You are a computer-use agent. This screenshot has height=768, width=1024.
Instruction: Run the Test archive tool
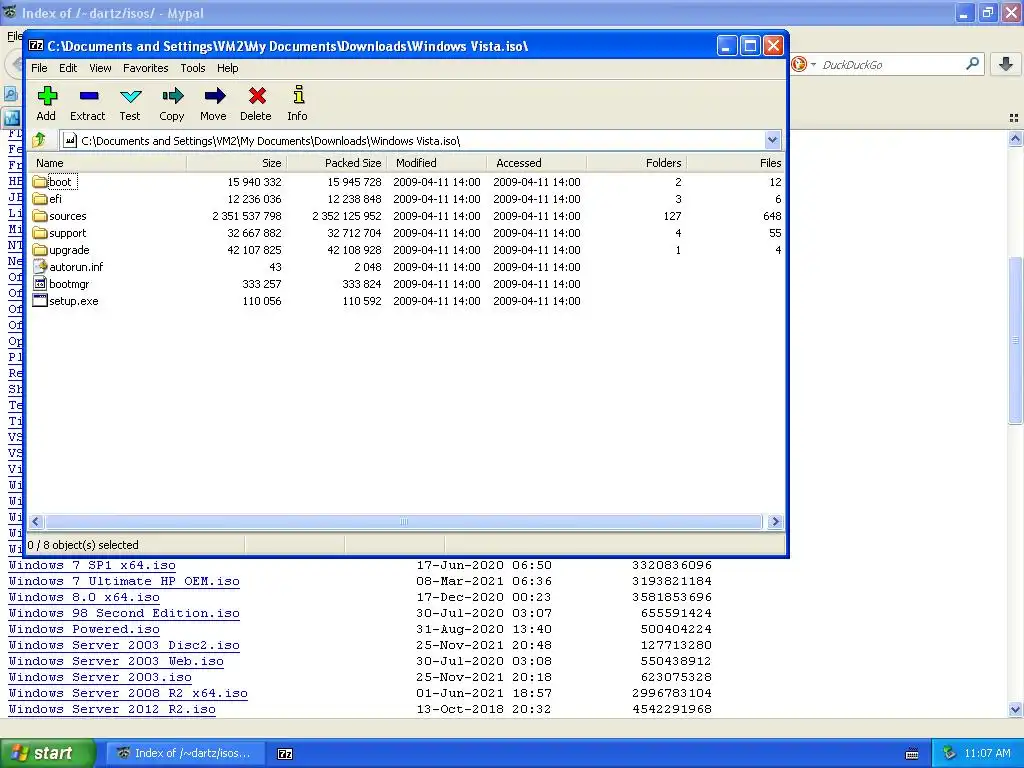click(130, 97)
